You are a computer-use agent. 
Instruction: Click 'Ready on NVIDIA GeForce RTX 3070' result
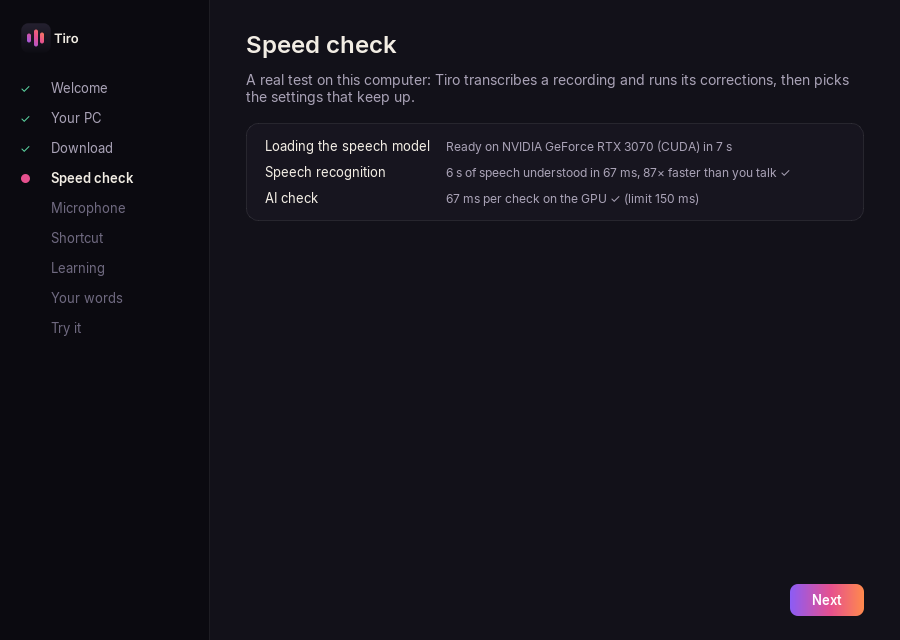tap(589, 147)
